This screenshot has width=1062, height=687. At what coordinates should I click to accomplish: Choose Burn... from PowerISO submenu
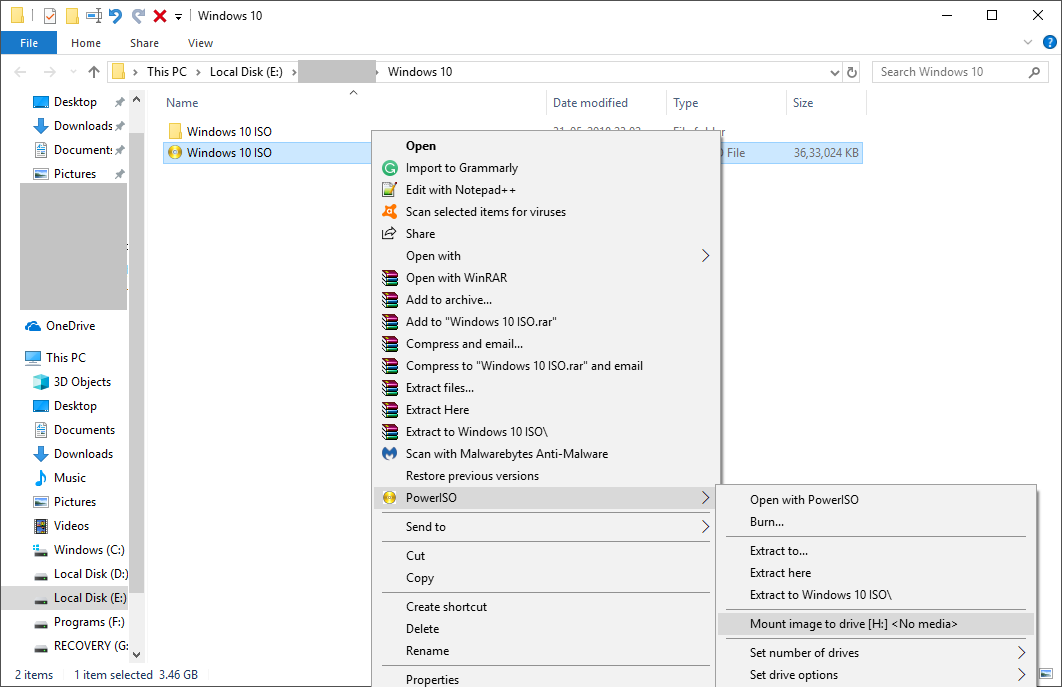(767, 522)
